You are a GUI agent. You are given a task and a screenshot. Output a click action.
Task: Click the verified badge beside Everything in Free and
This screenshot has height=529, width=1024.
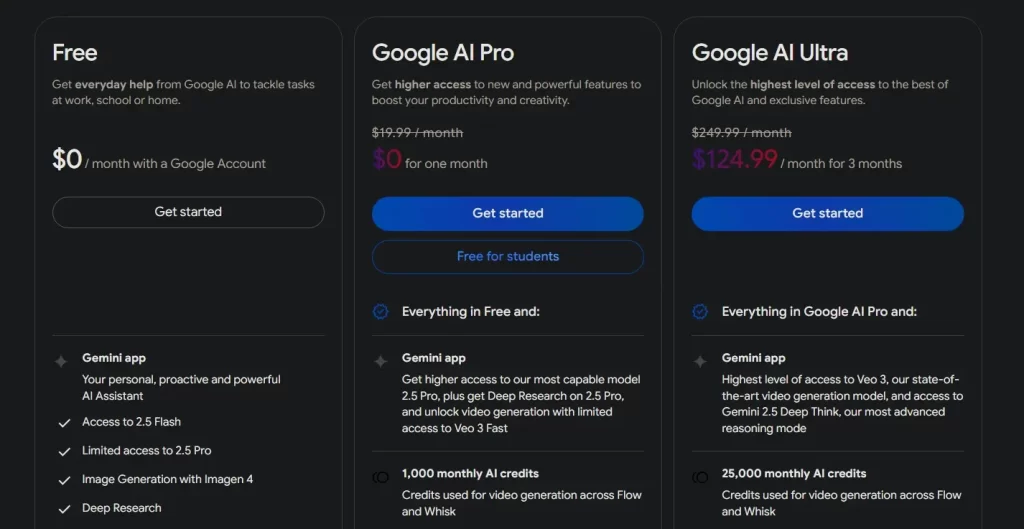click(x=380, y=312)
